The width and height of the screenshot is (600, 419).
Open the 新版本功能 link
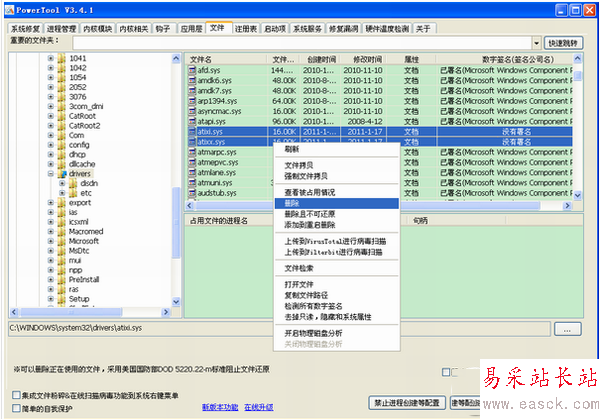(x=220, y=407)
